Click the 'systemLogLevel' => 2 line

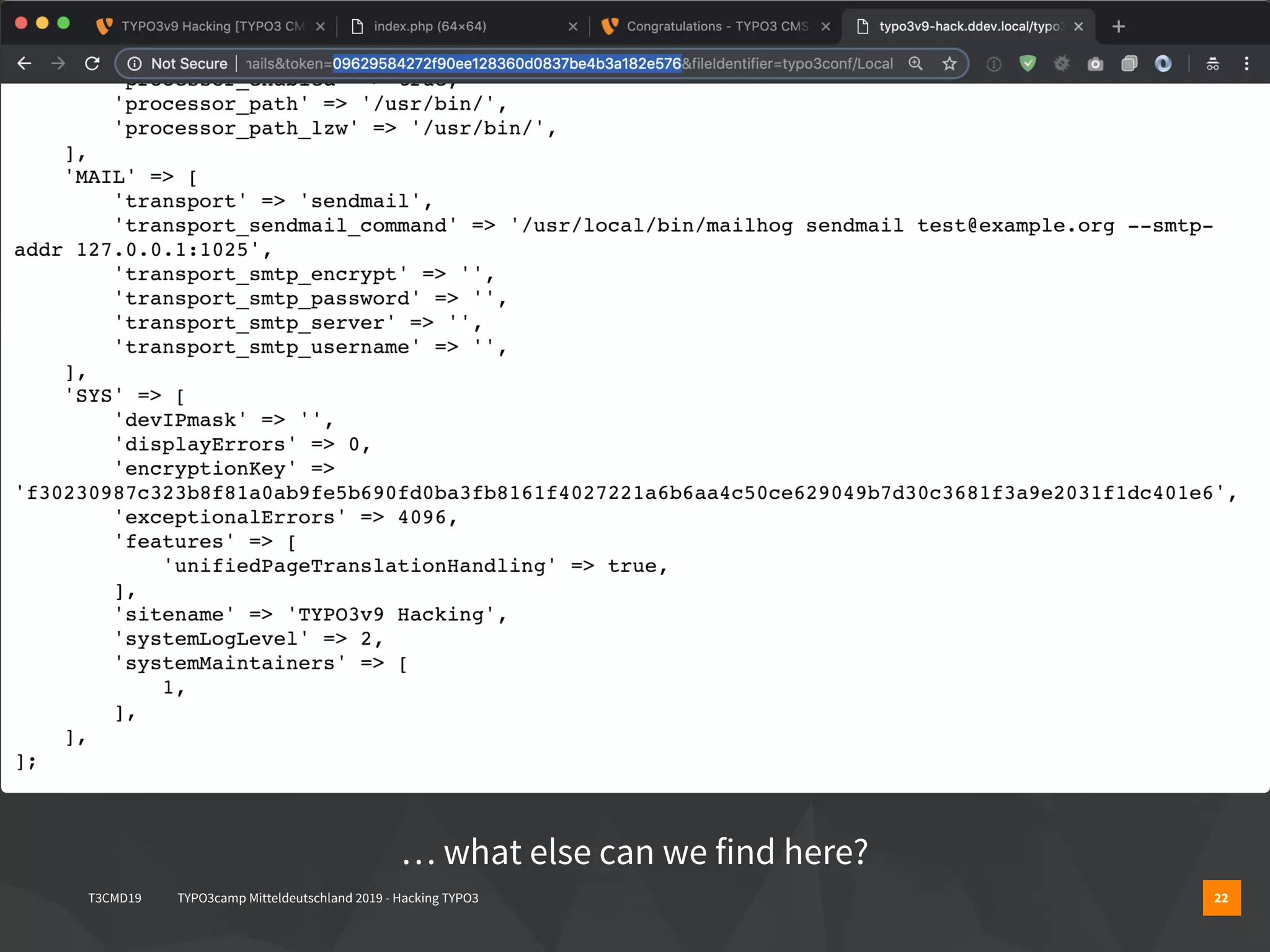point(249,638)
